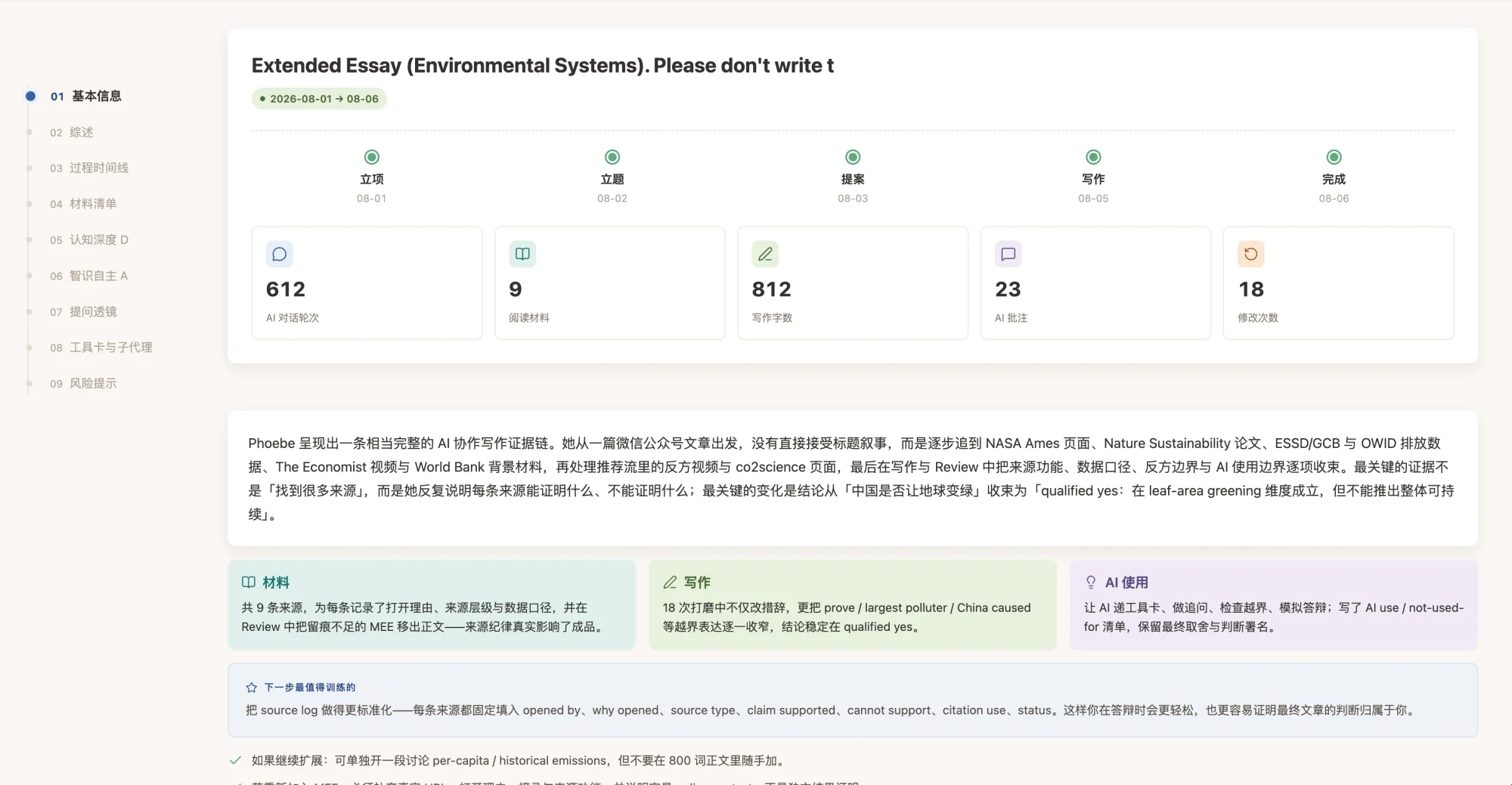
Task: Click the Phoebe overview paragraph
Action: 852,479
